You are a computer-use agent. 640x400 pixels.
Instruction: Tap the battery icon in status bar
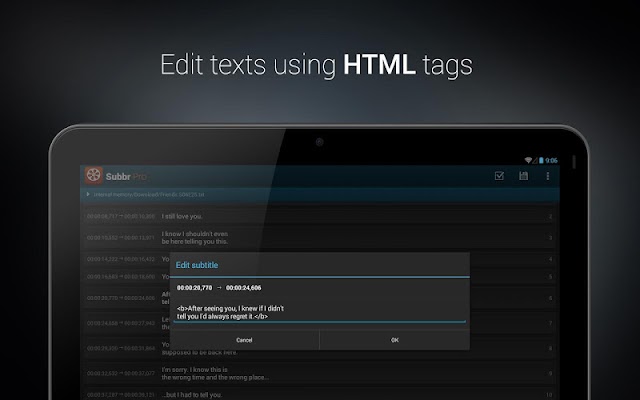pyautogui.click(x=541, y=160)
